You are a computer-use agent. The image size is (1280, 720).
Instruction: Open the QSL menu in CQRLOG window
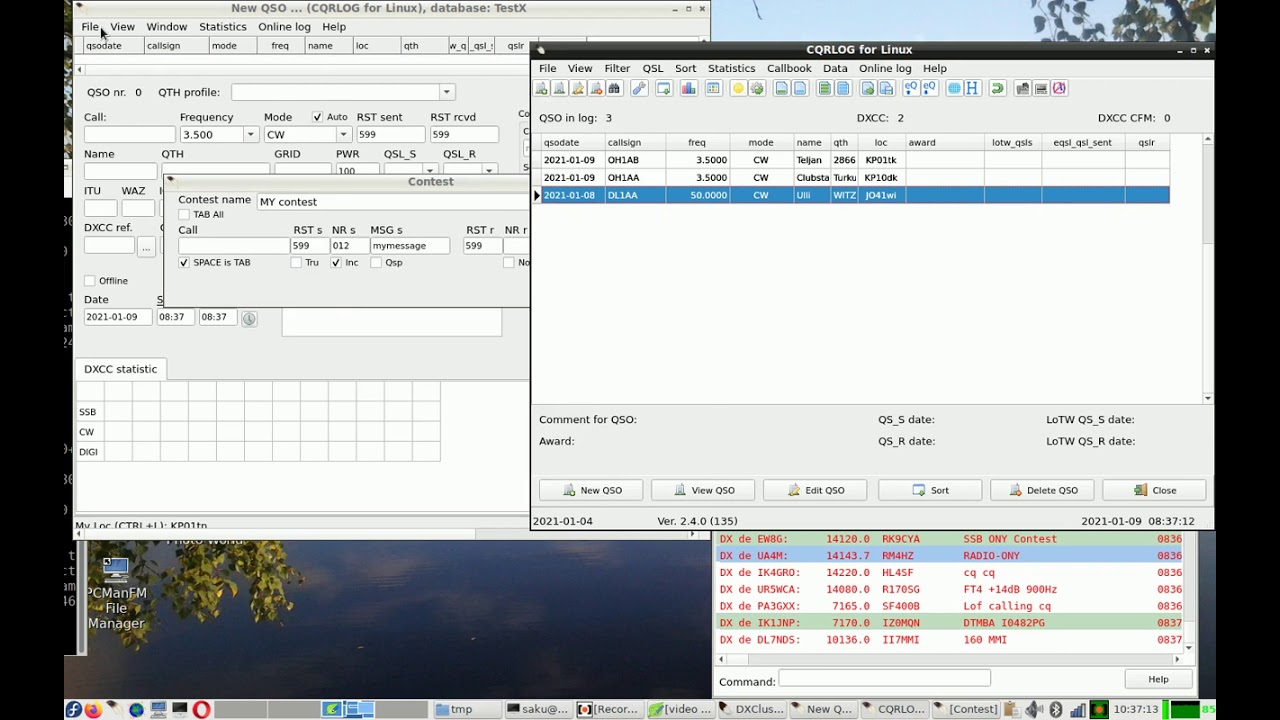tap(653, 69)
